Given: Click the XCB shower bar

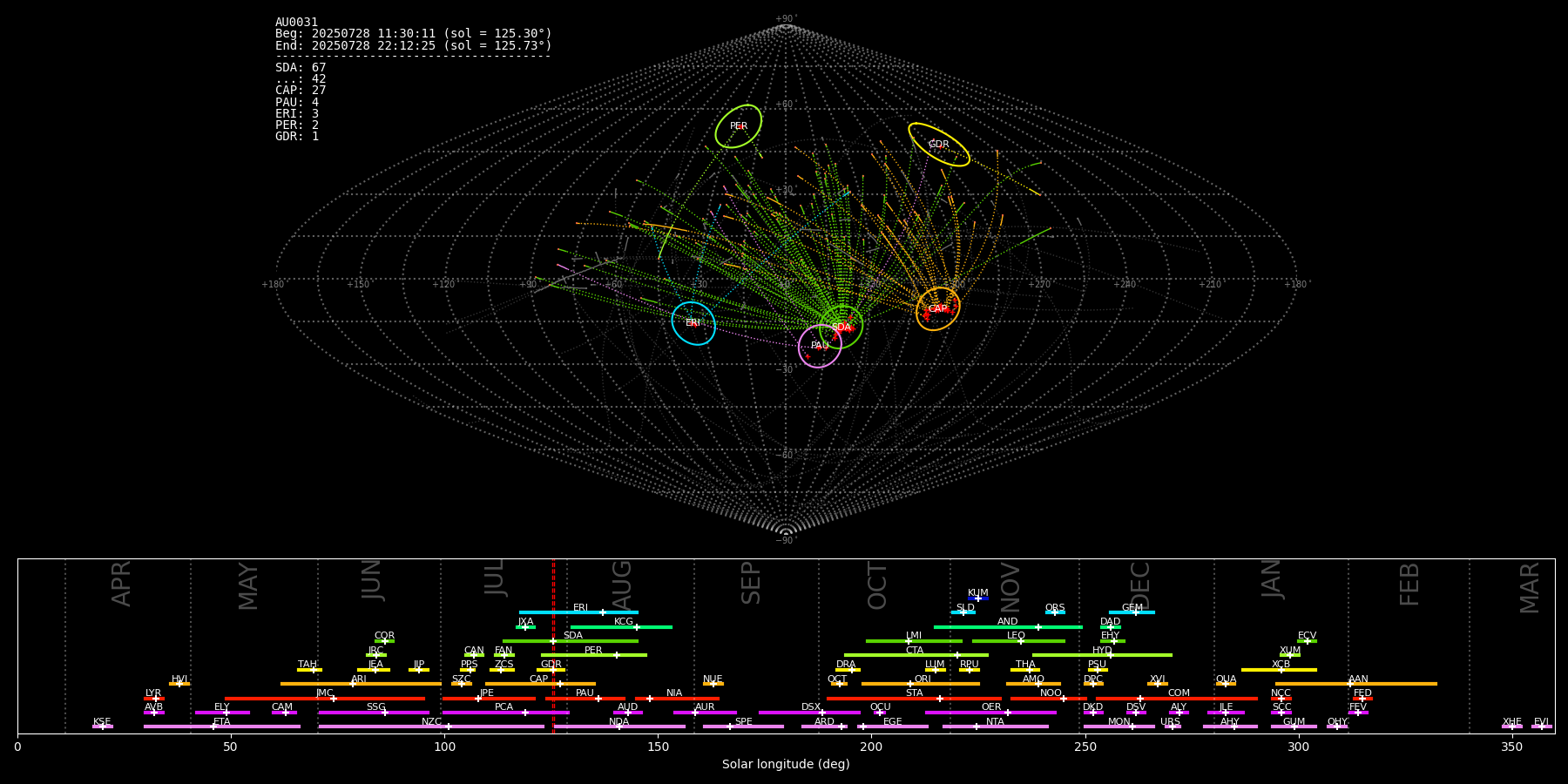Looking at the screenshot, I should (1279, 670).
